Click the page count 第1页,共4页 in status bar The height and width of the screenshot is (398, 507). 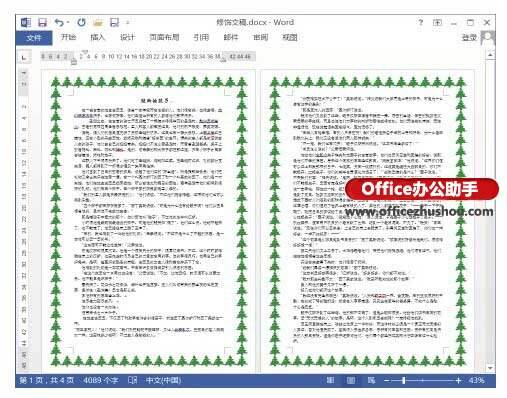point(47,380)
